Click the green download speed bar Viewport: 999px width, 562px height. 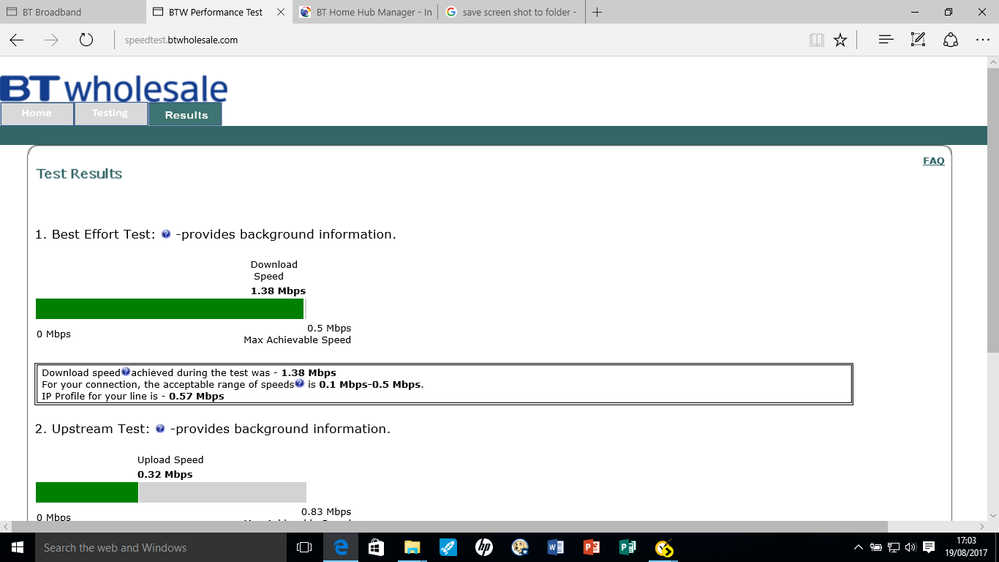click(x=169, y=309)
